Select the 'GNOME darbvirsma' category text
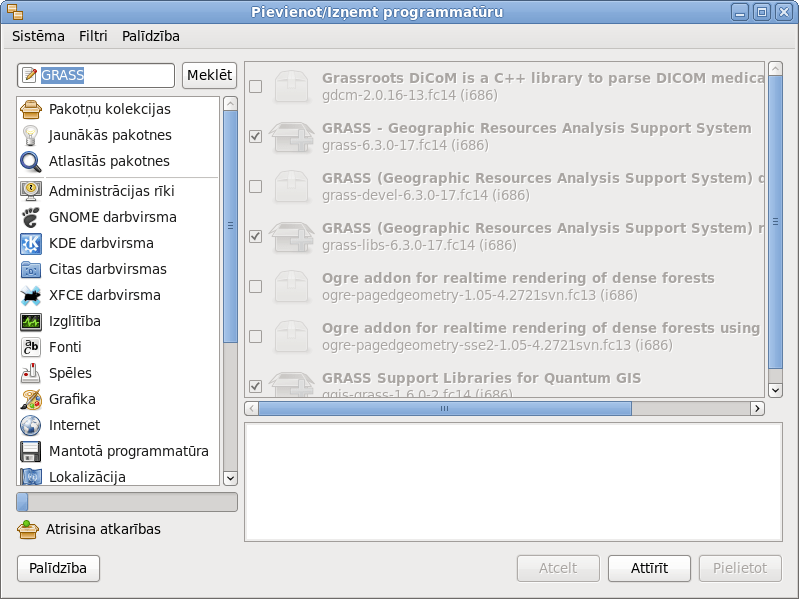 113,217
